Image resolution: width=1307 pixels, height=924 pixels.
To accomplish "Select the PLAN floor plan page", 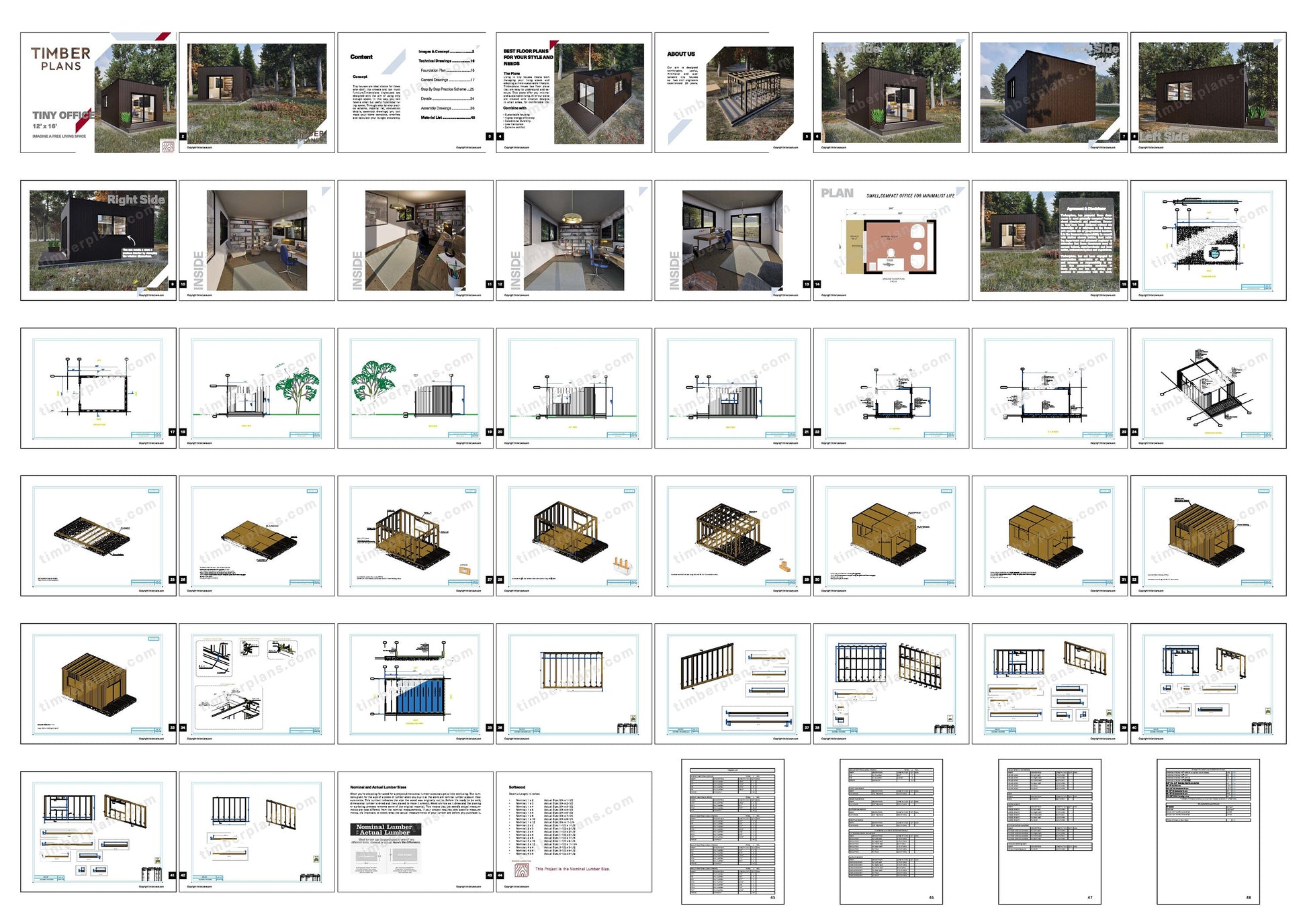I will (891, 240).
